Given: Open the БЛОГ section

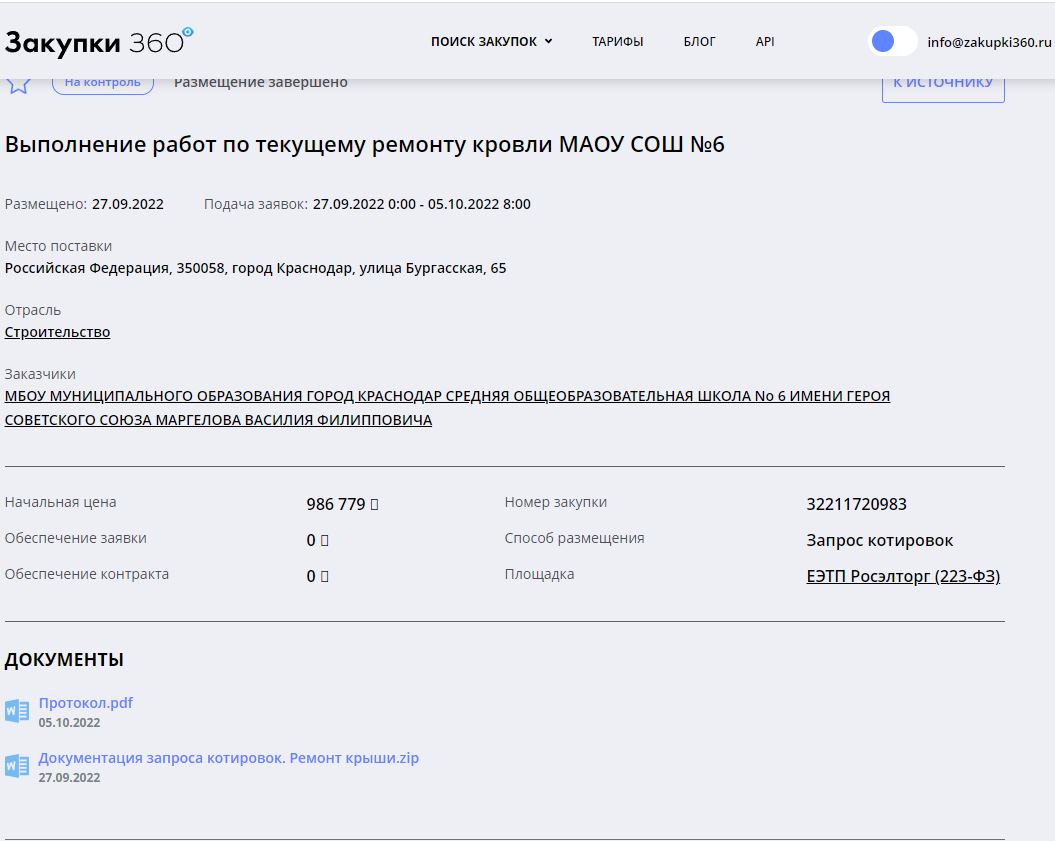Looking at the screenshot, I should pyautogui.click(x=699, y=42).
